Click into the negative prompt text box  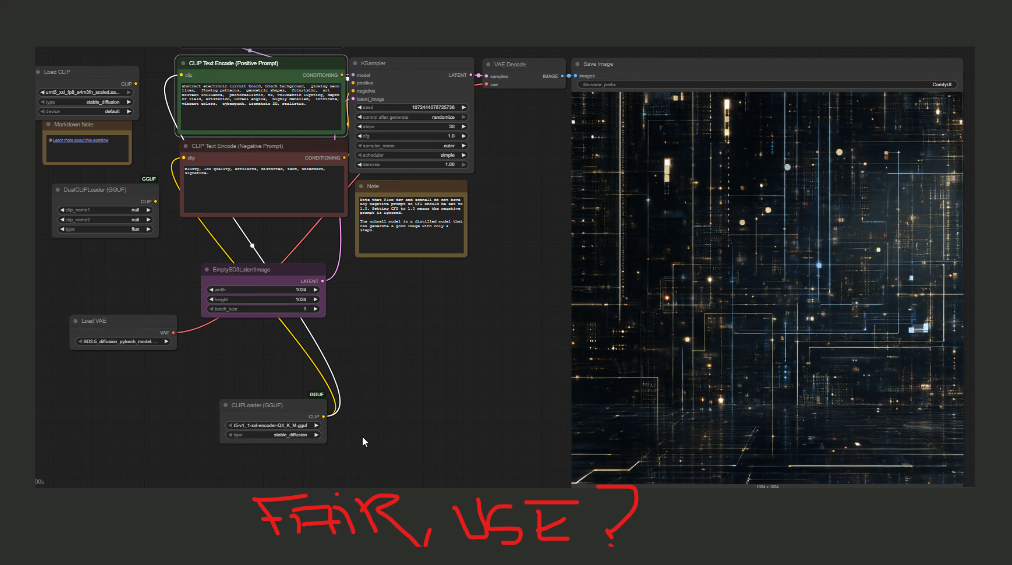click(263, 189)
